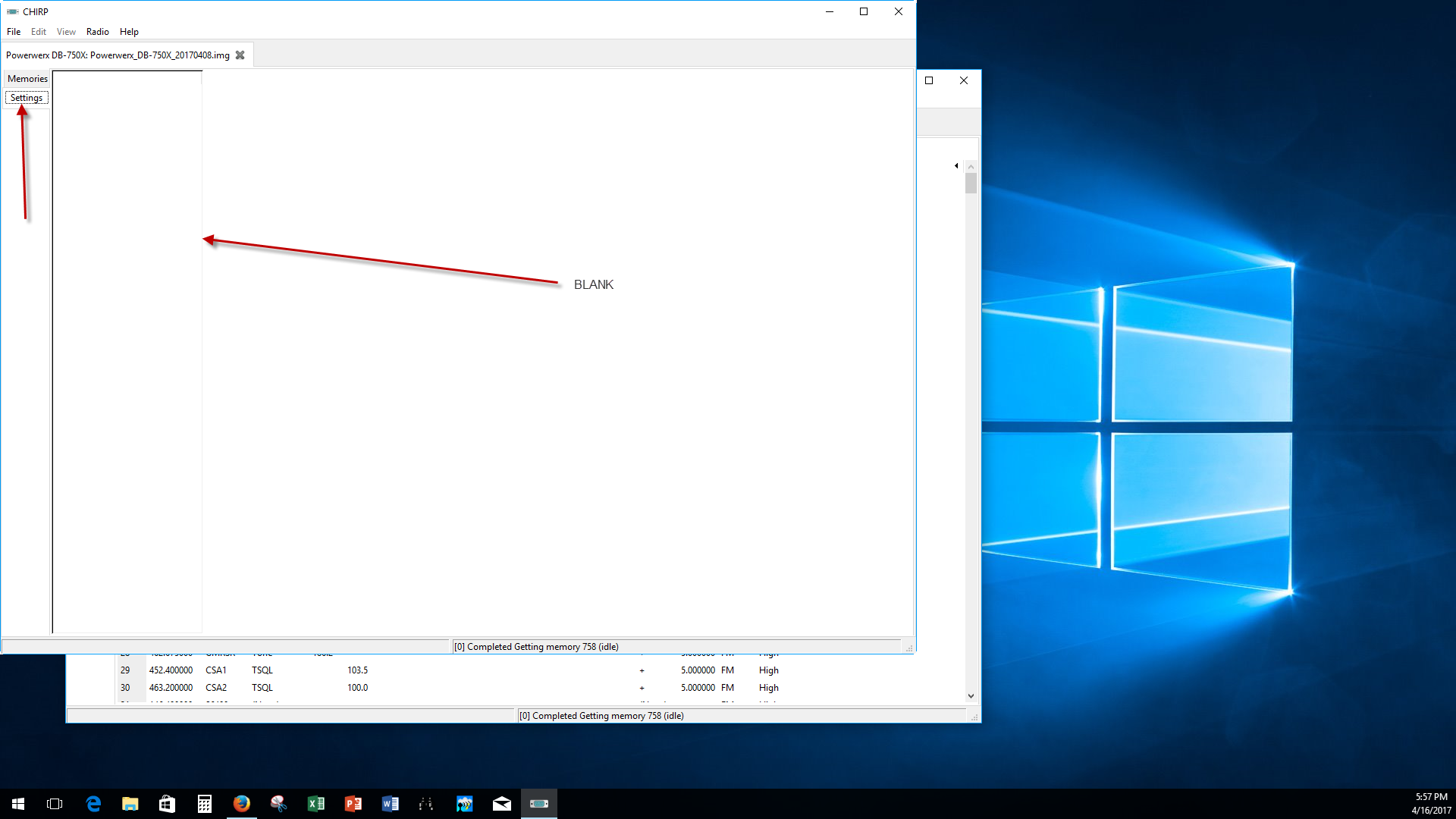Click row number 29 in memory table
This screenshot has height=819, width=1456.
click(x=125, y=670)
